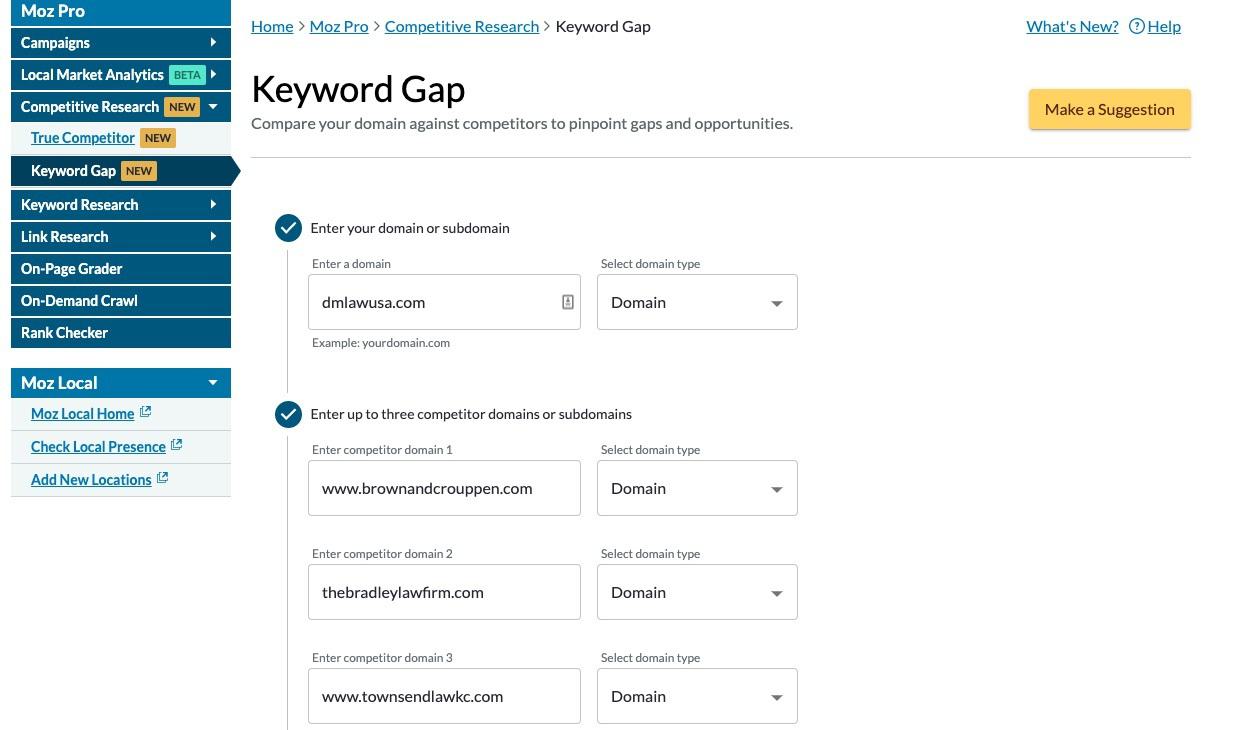Open the domain type dropdown for competitor 1
This screenshot has height=730, width=1240.
[776, 489]
